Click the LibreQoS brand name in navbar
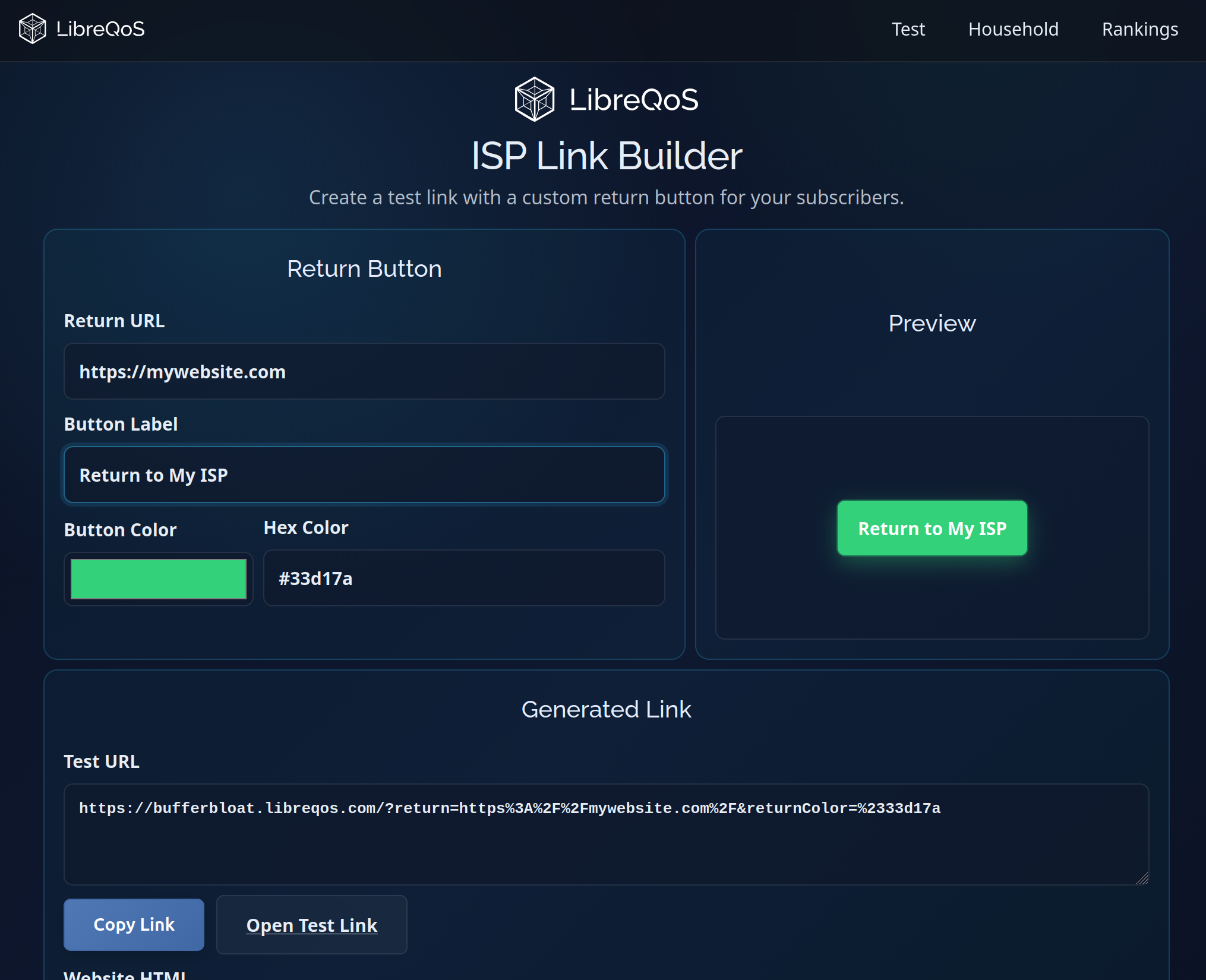 tap(100, 29)
